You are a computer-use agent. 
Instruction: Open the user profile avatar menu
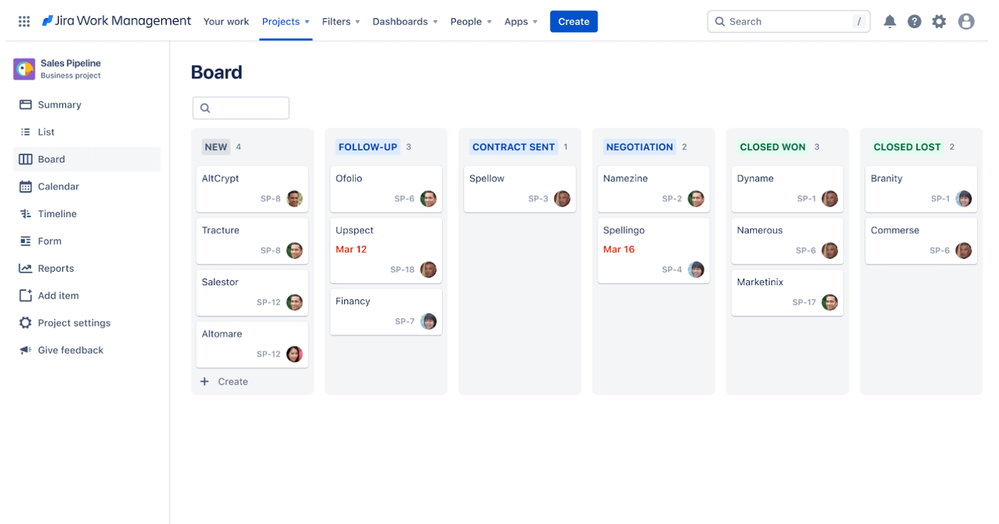966,22
